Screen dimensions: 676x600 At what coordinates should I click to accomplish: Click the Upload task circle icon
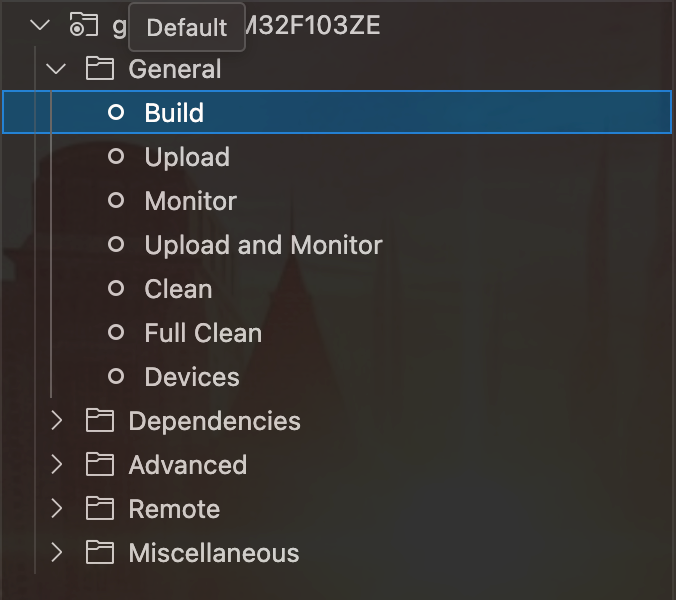tap(116, 157)
